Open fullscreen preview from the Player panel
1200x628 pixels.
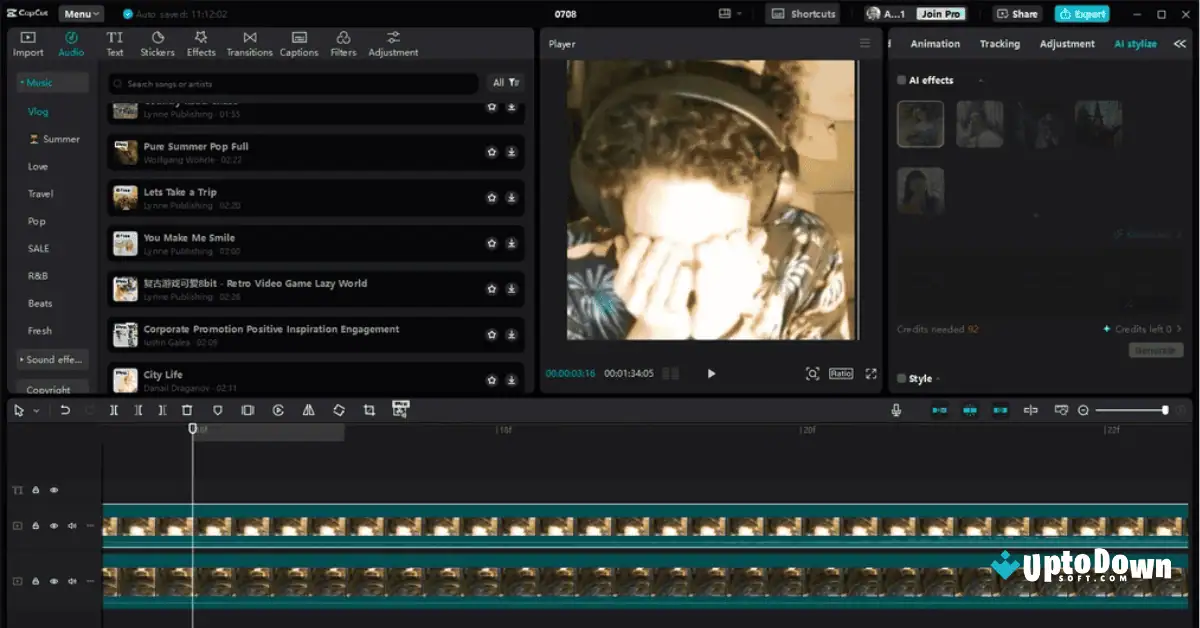pos(870,373)
